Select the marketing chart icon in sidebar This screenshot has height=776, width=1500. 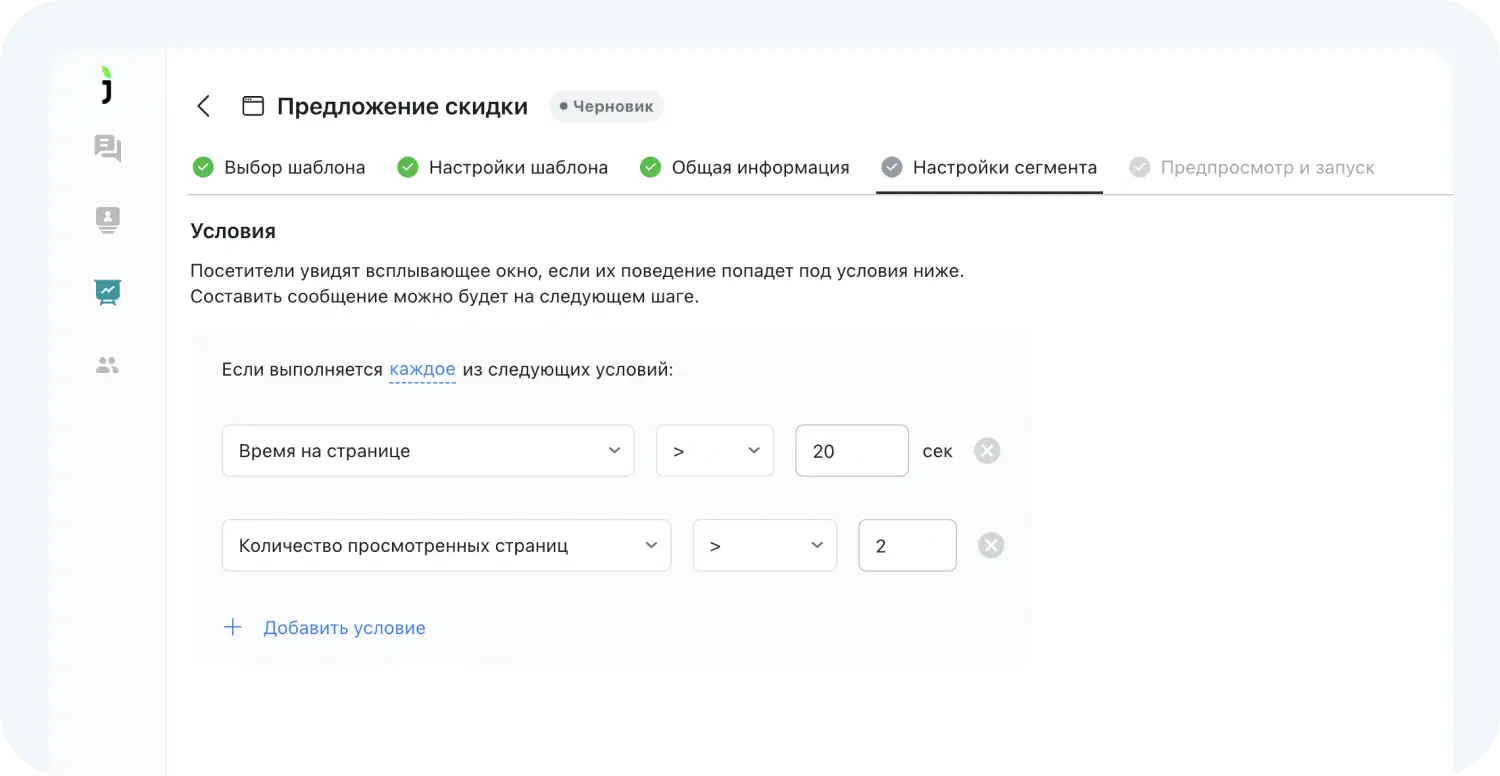pyautogui.click(x=107, y=292)
